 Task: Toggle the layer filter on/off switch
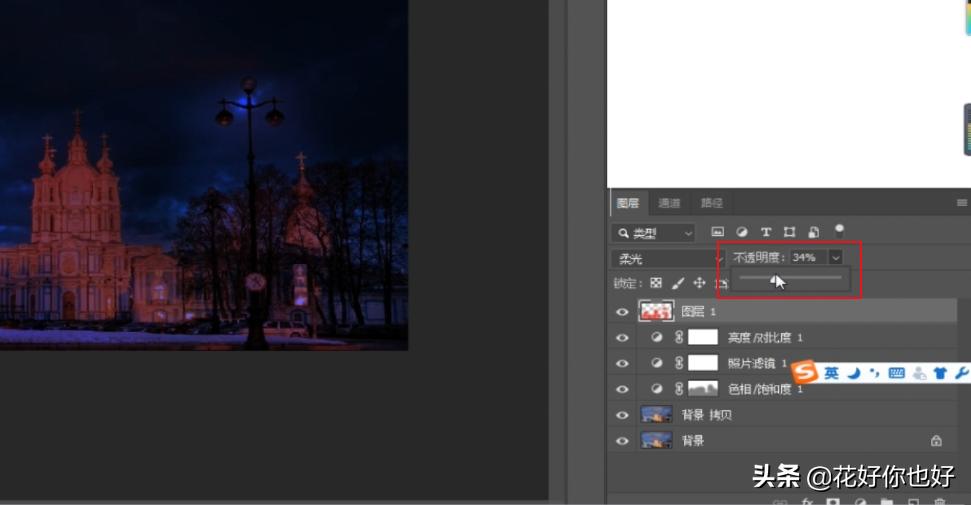point(839,229)
